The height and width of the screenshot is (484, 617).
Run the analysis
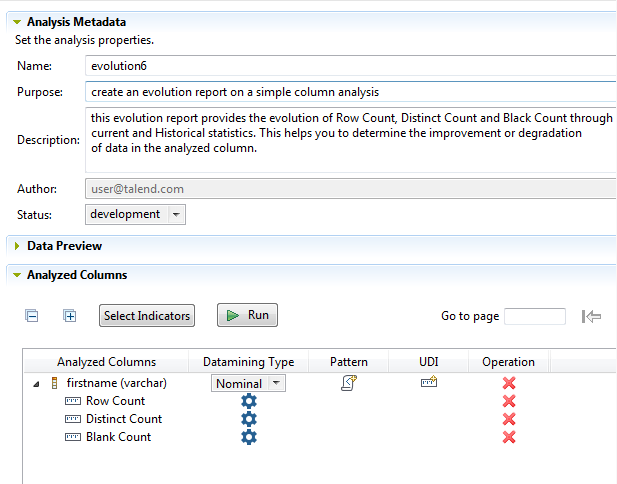247,315
